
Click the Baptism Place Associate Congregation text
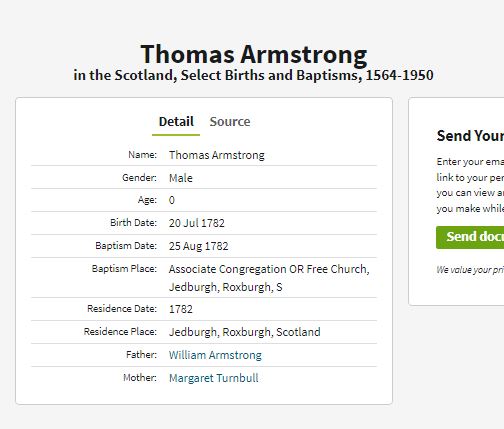tap(269, 278)
